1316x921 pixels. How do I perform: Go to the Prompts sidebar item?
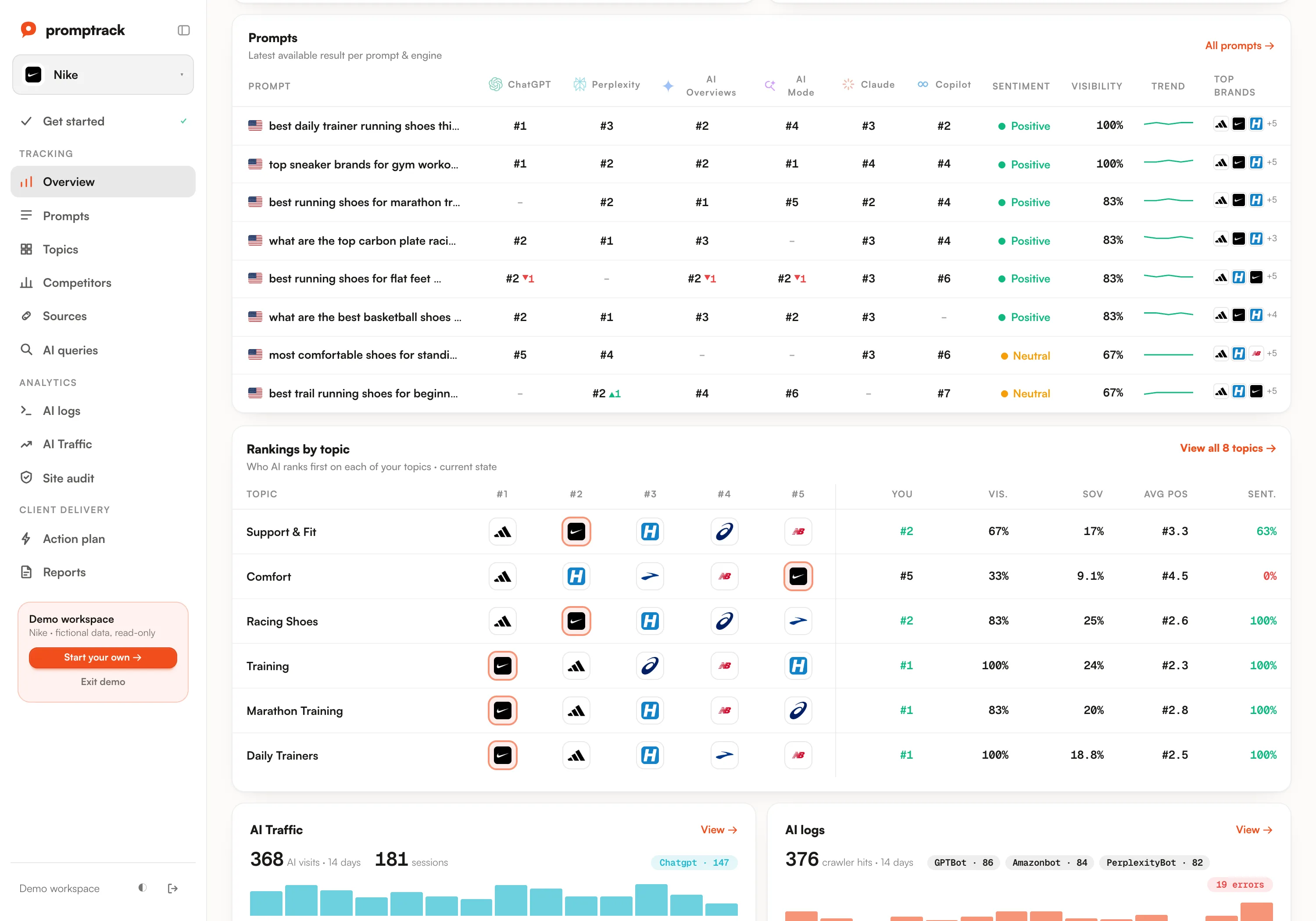tap(103, 216)
